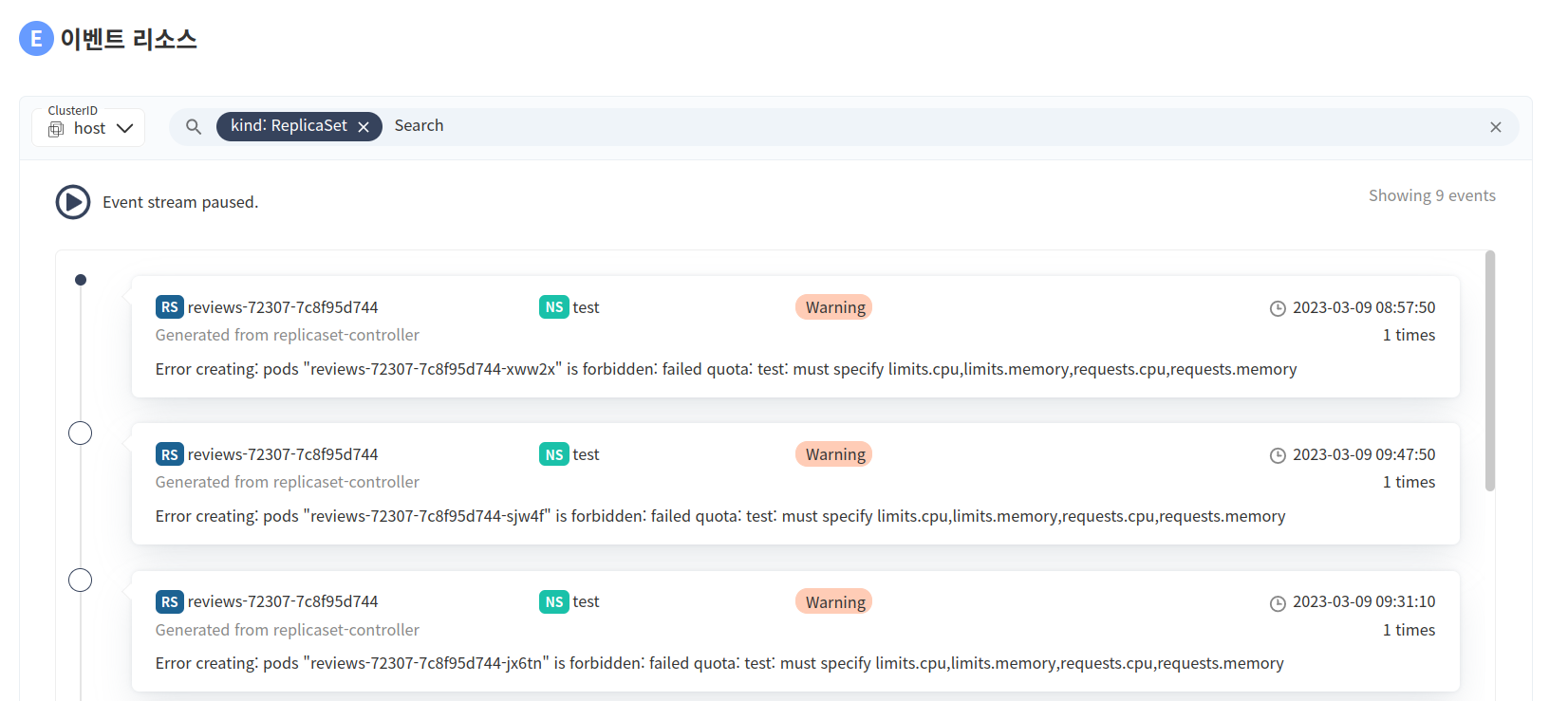Click NS badge on 08:57:50 event card
The image size is (1568, 701).
click(x=554, y=307)
